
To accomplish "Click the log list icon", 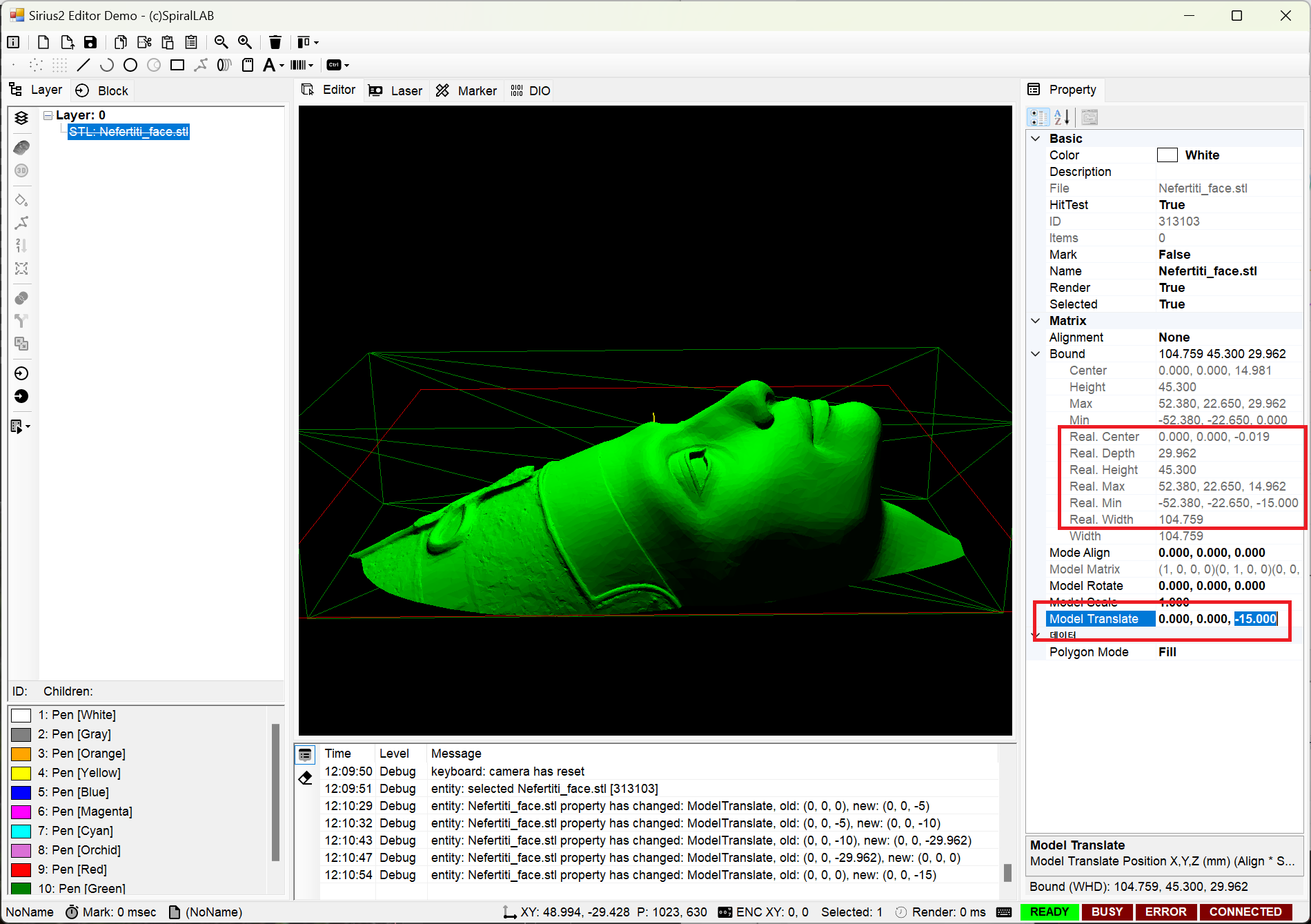I will pyautogui.click(x=305, y=755).
